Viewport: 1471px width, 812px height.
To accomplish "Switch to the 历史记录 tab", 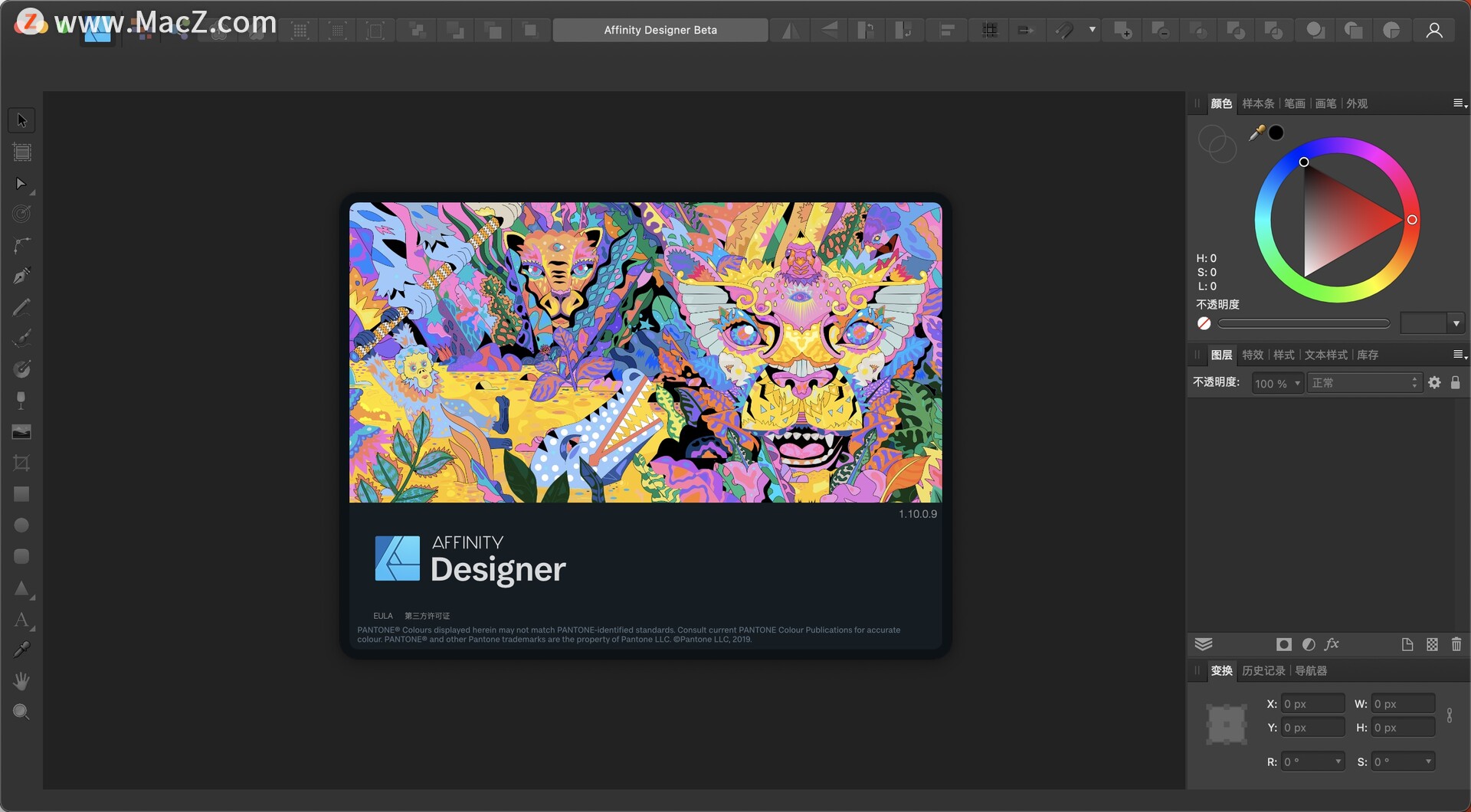I will (1263, 671).
